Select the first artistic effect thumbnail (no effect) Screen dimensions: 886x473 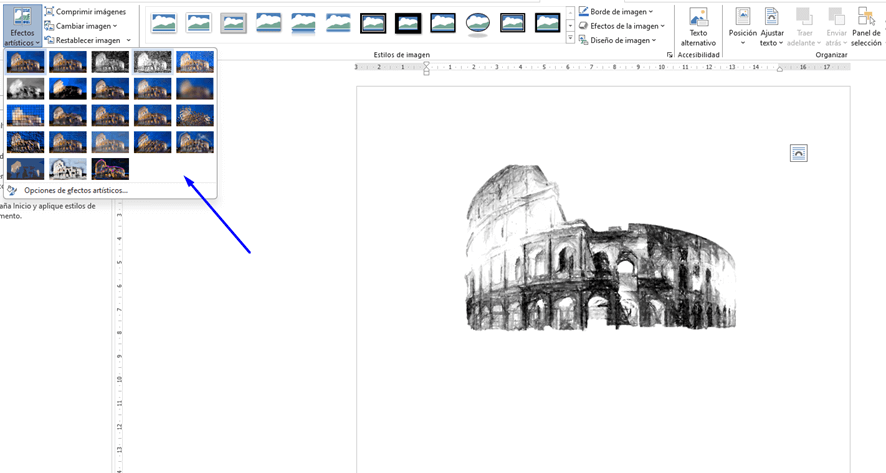coord(26,61)
